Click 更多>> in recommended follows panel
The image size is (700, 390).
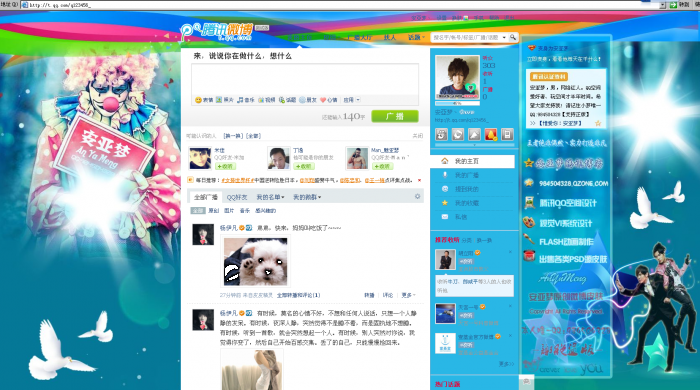tap(506, 364)
